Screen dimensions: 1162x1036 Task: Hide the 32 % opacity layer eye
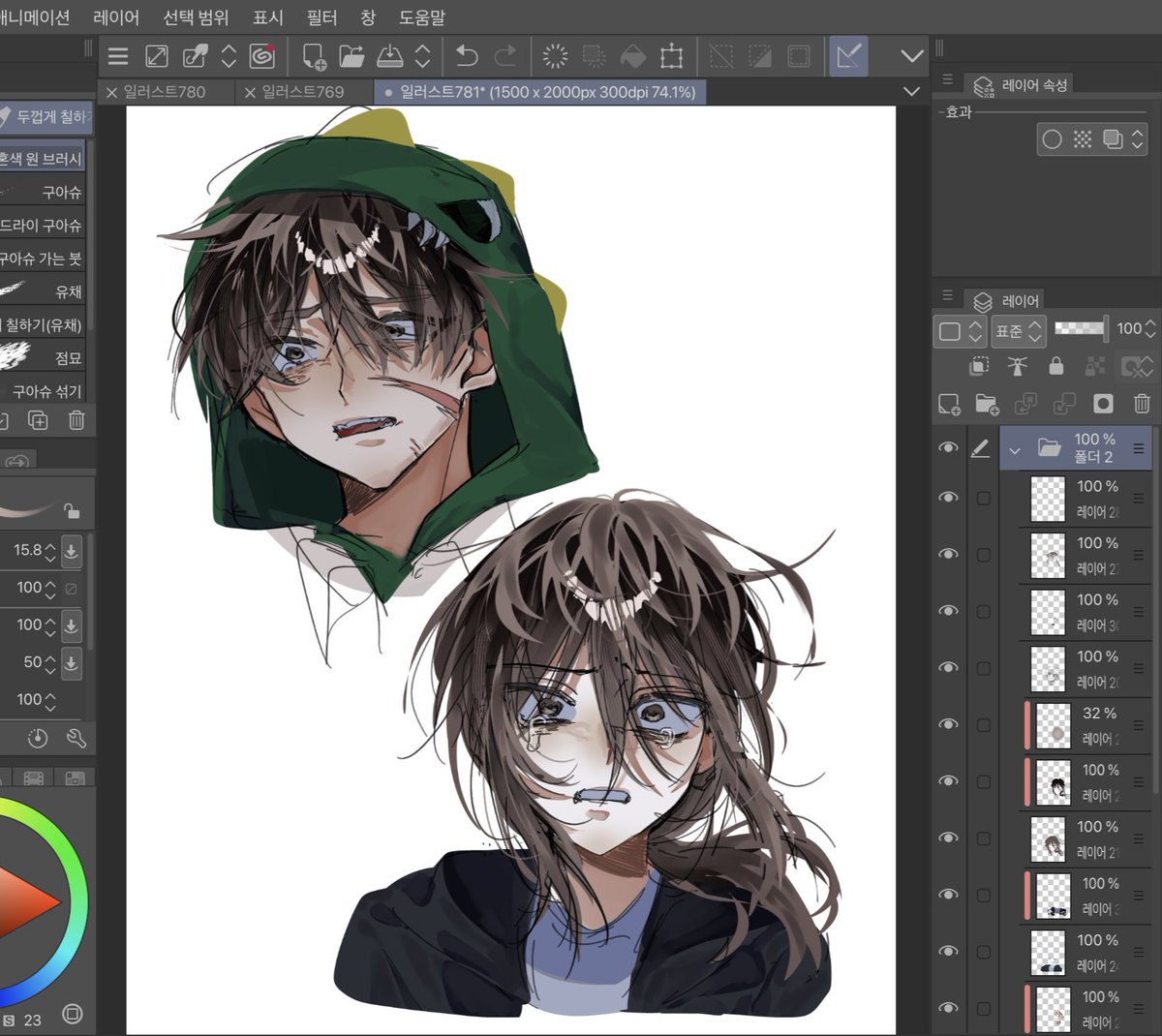pyautogui.click(x=949, y=724)
